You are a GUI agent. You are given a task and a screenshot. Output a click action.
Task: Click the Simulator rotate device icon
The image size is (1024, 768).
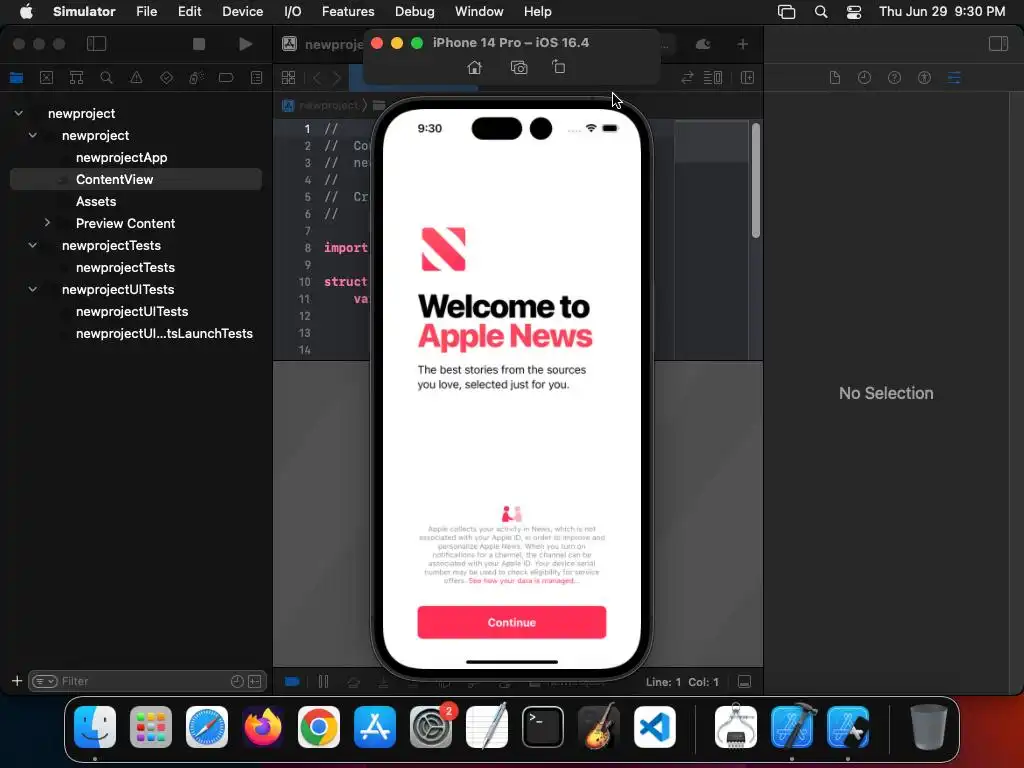click(558, 67)
